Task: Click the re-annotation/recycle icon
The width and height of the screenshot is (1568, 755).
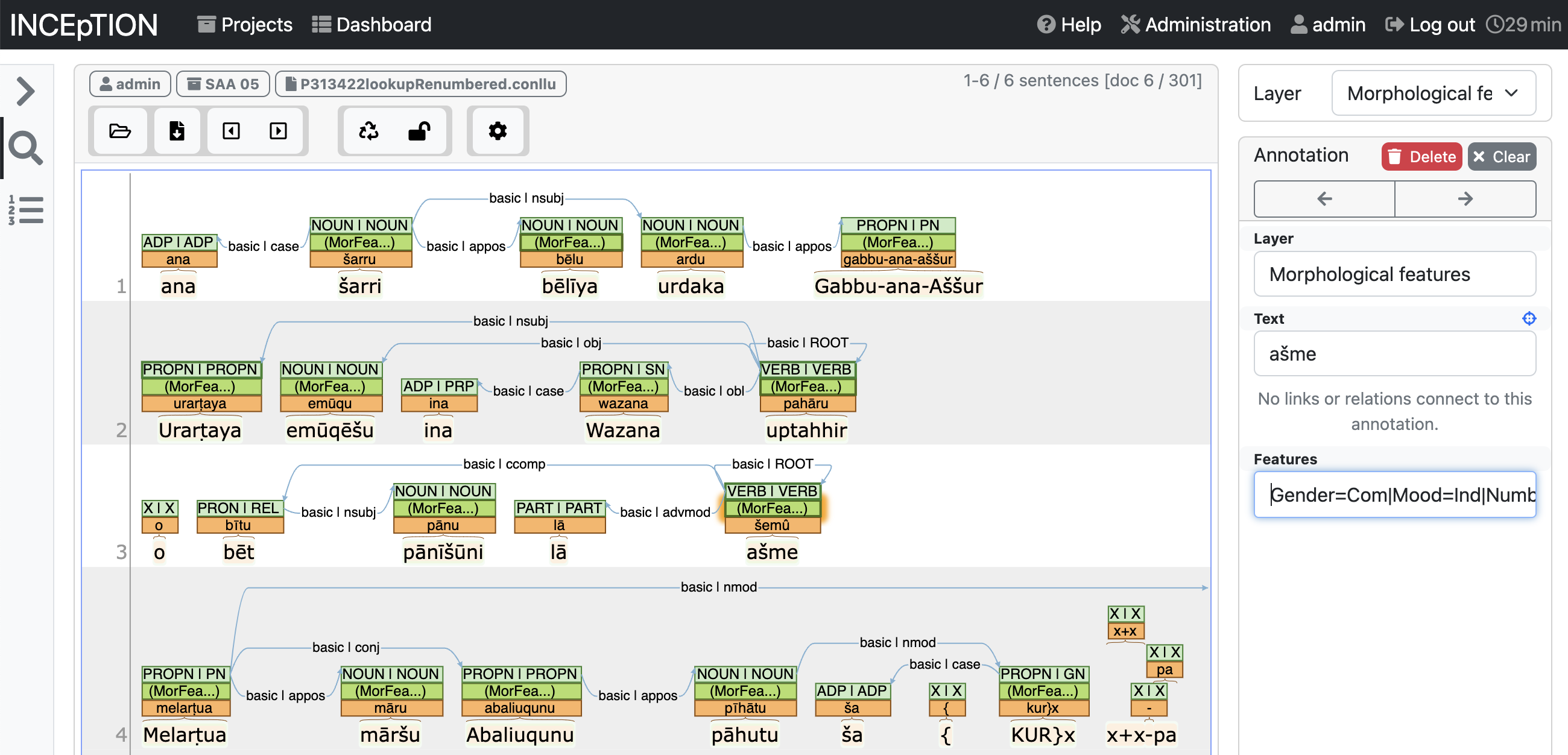Action: [x=370, y=131]
